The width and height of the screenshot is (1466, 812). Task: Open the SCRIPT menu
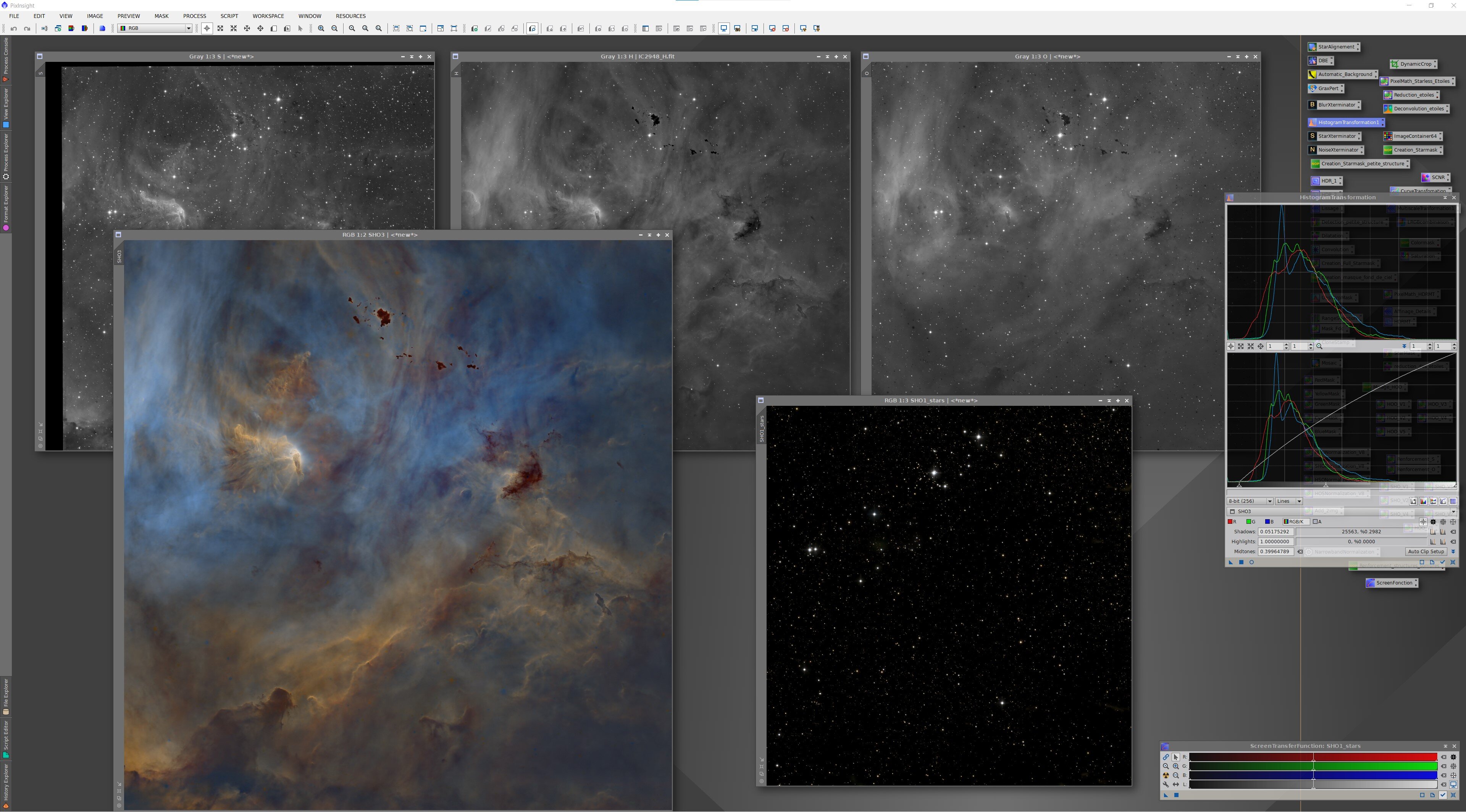point(229,16)
